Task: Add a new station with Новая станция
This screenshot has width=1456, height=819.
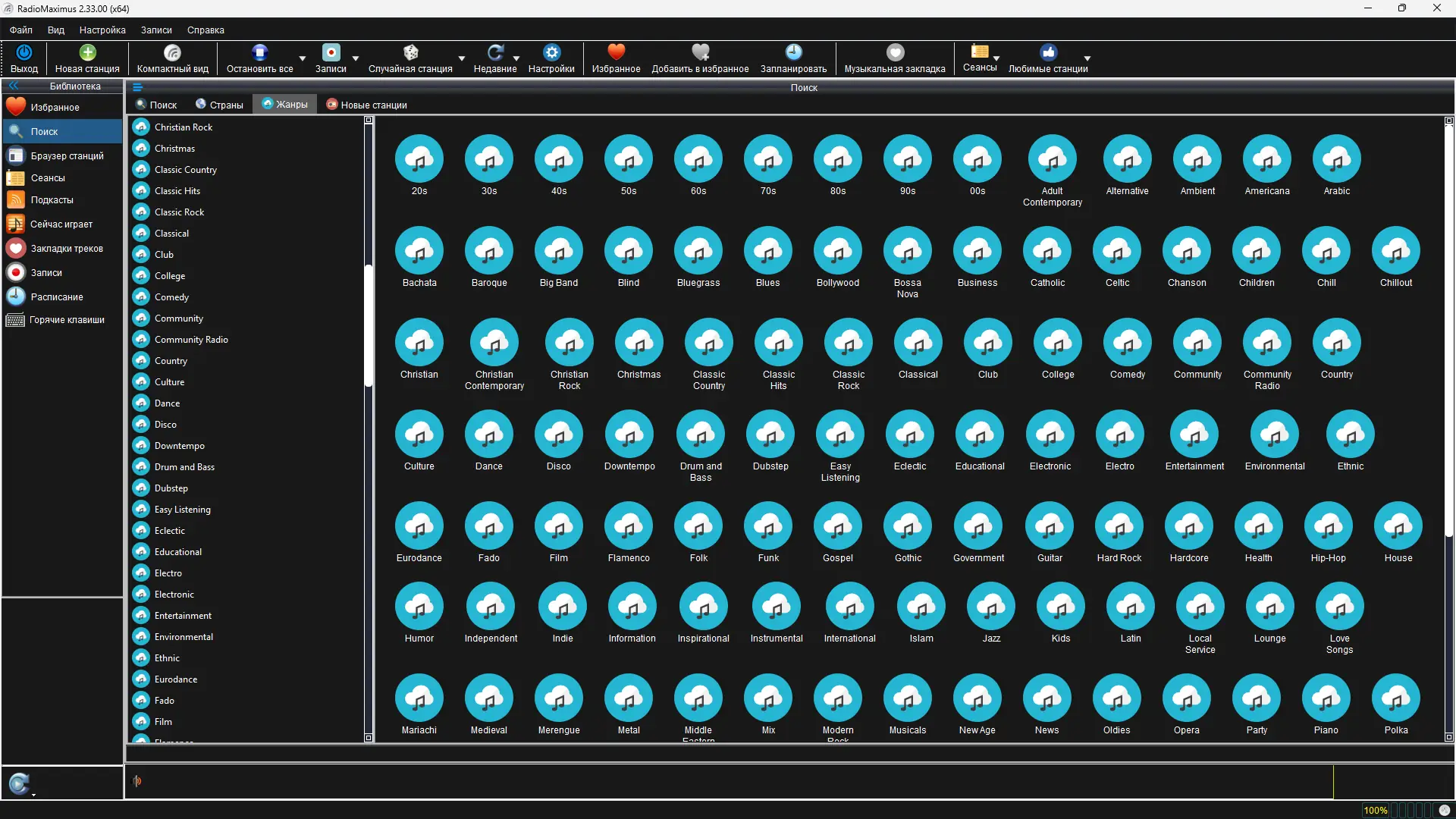Action: pyautogui.click(x=87, y=52)
